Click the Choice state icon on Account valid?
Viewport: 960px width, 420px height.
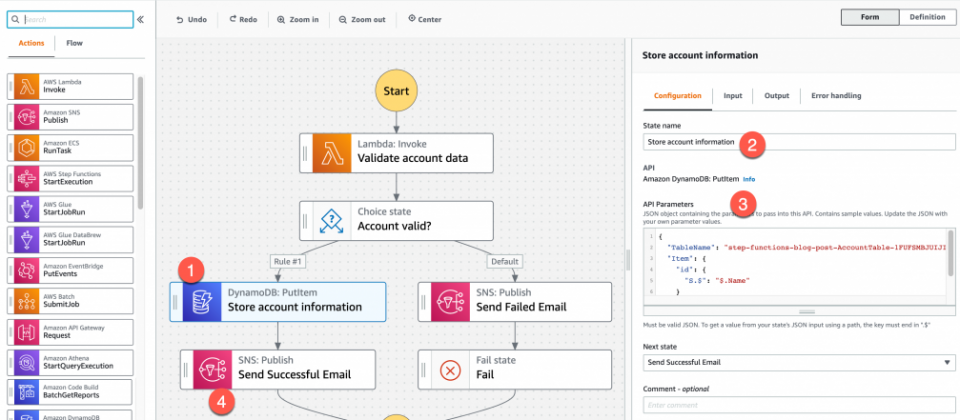332,220
